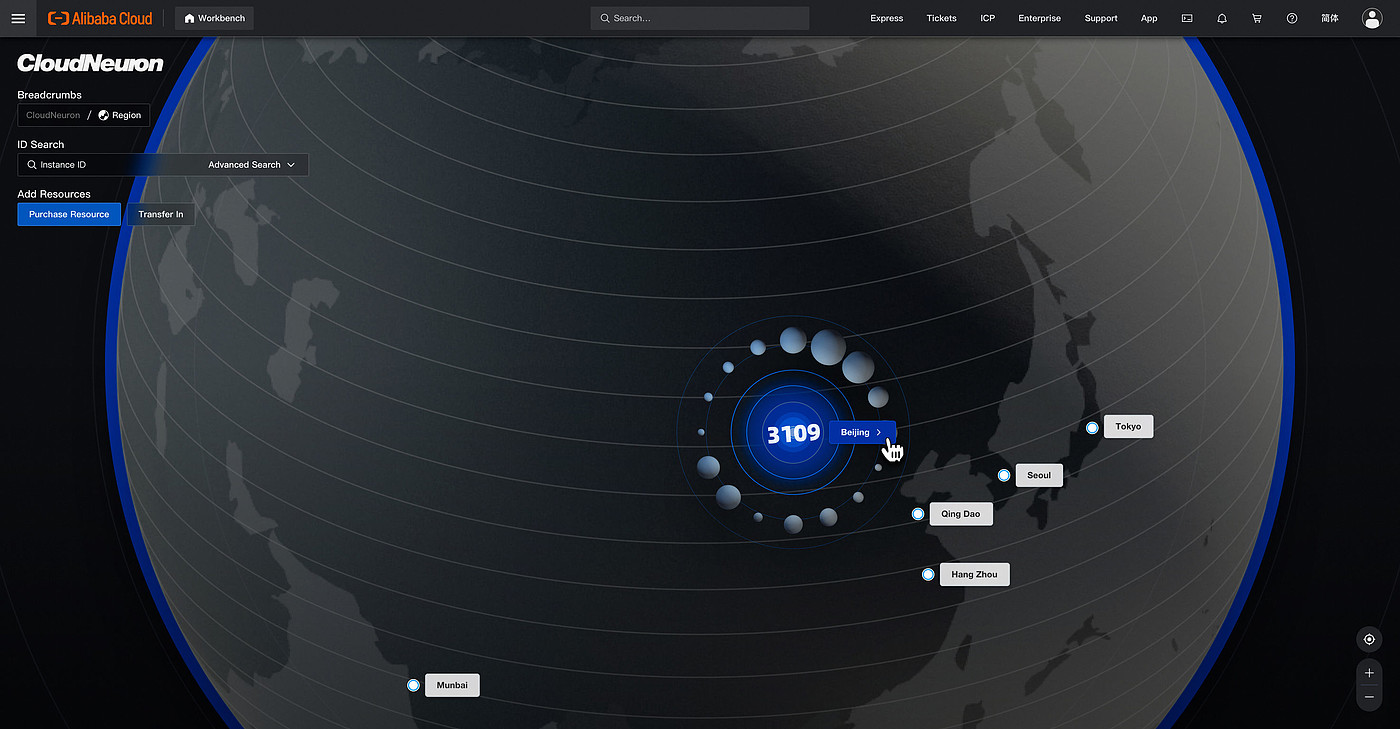Screen dimensions: 1400x729
Task: Open the hamburger navigation menu
Action: [x=18, y=18]
